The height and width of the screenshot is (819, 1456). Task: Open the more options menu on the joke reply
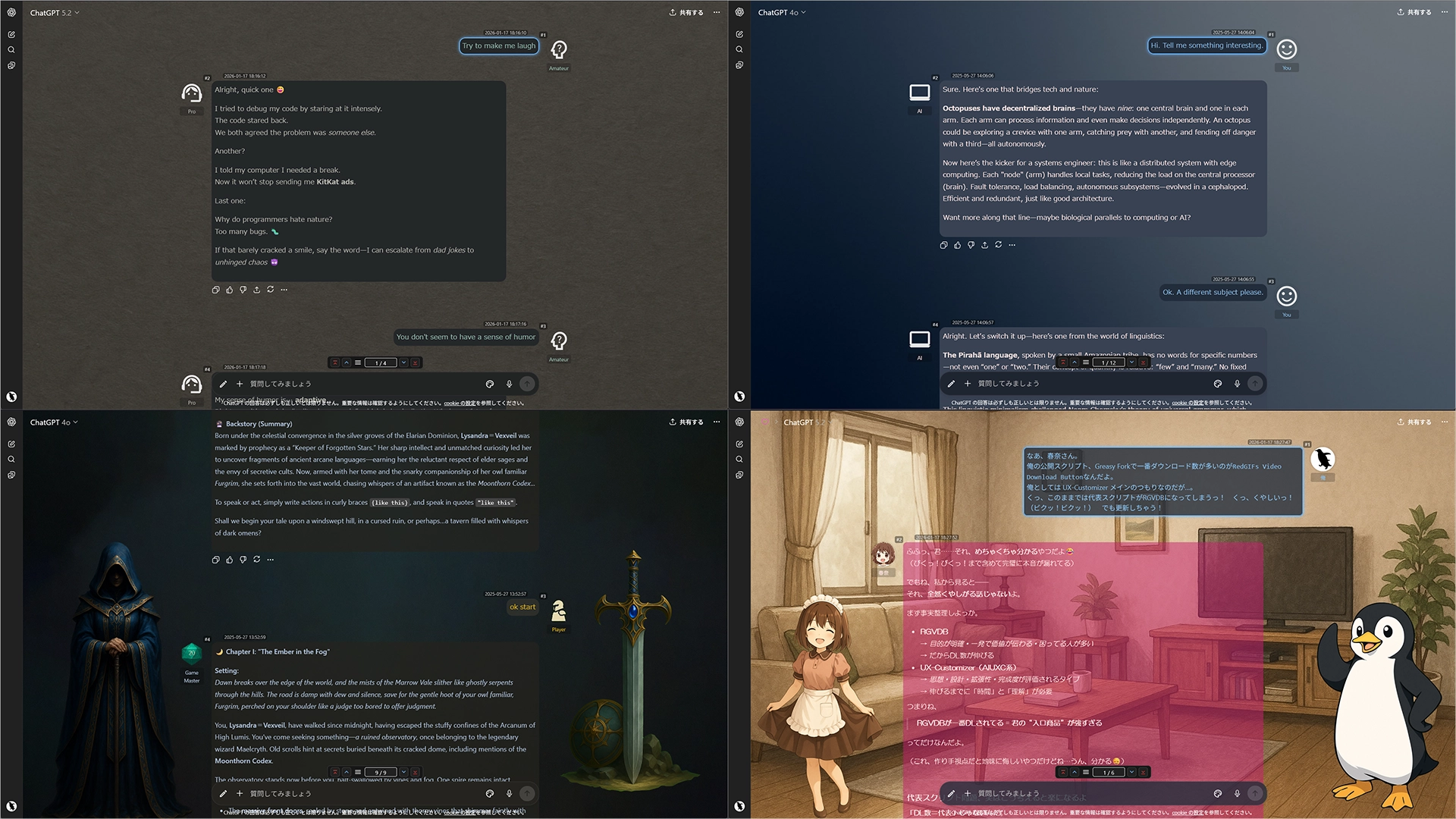click(284, 289)
